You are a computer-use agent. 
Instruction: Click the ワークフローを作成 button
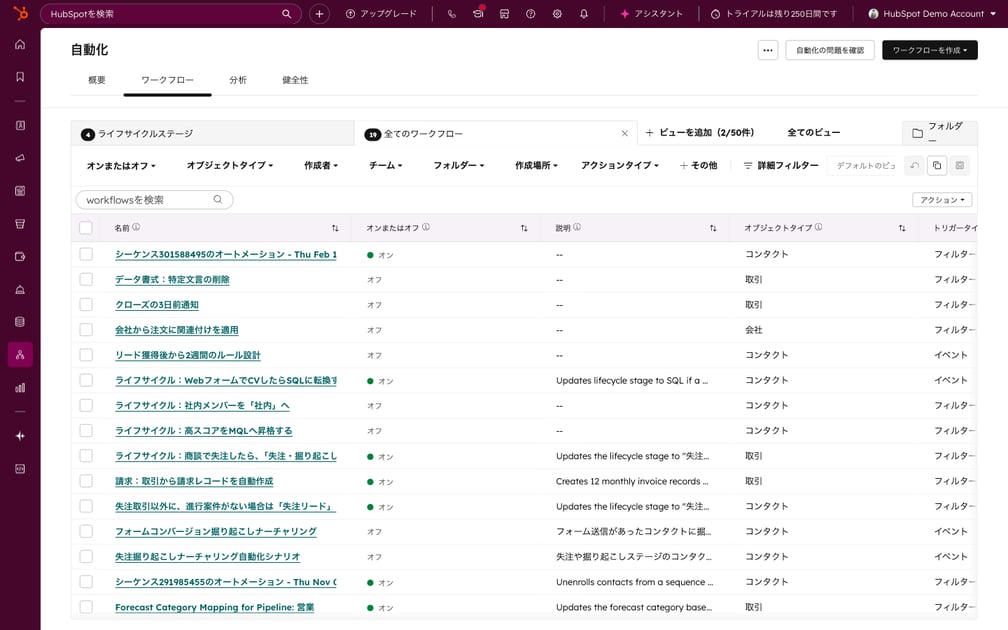(929, 48)
